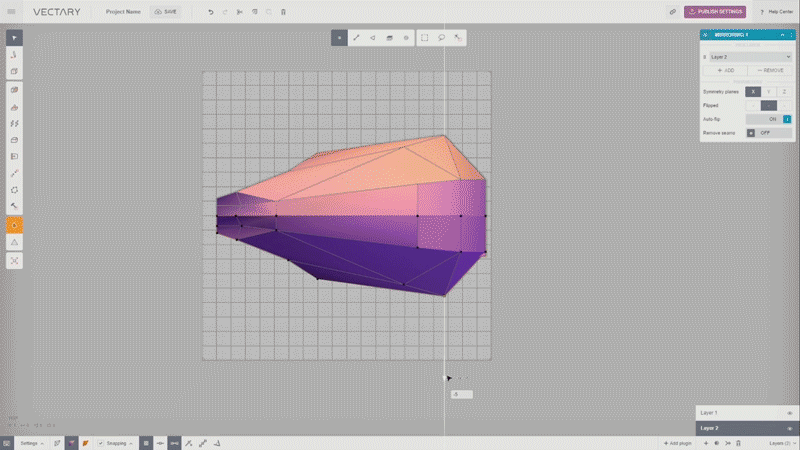The width and height of the screenshot is (800, 450).
Task: Expand the Settings menu in bottom bar
Action: [32, 443]
